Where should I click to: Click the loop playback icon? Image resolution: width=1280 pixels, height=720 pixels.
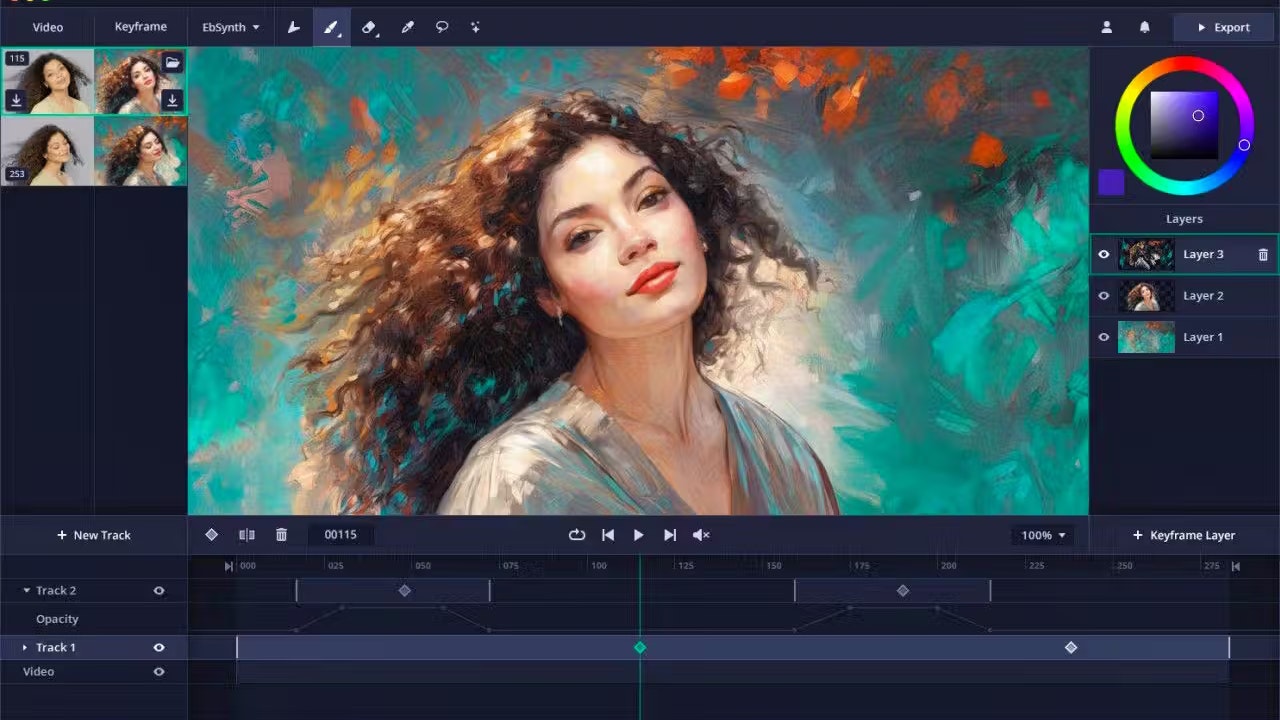pos(577,535)
